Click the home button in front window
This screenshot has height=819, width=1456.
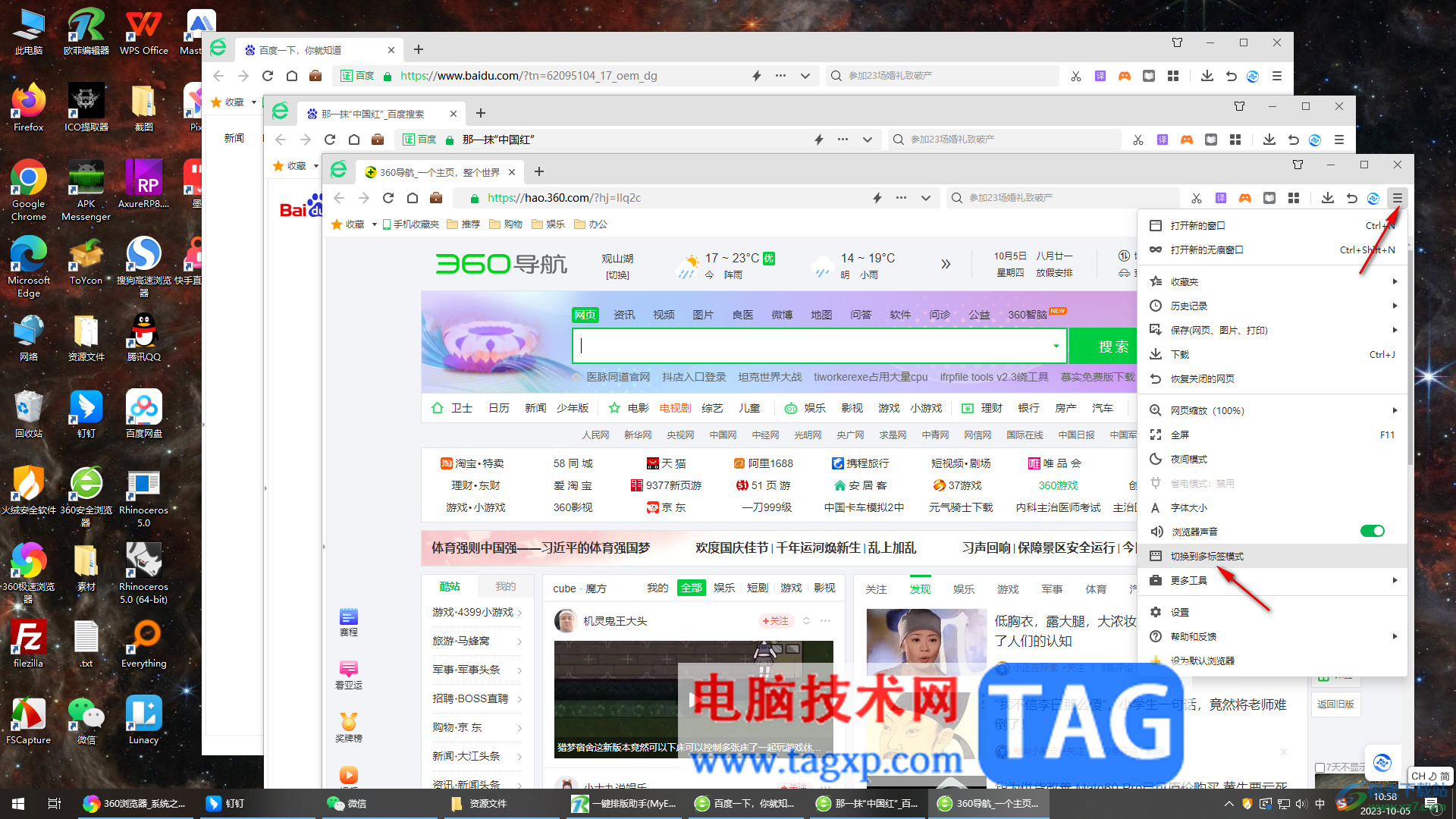pos(412,198)
